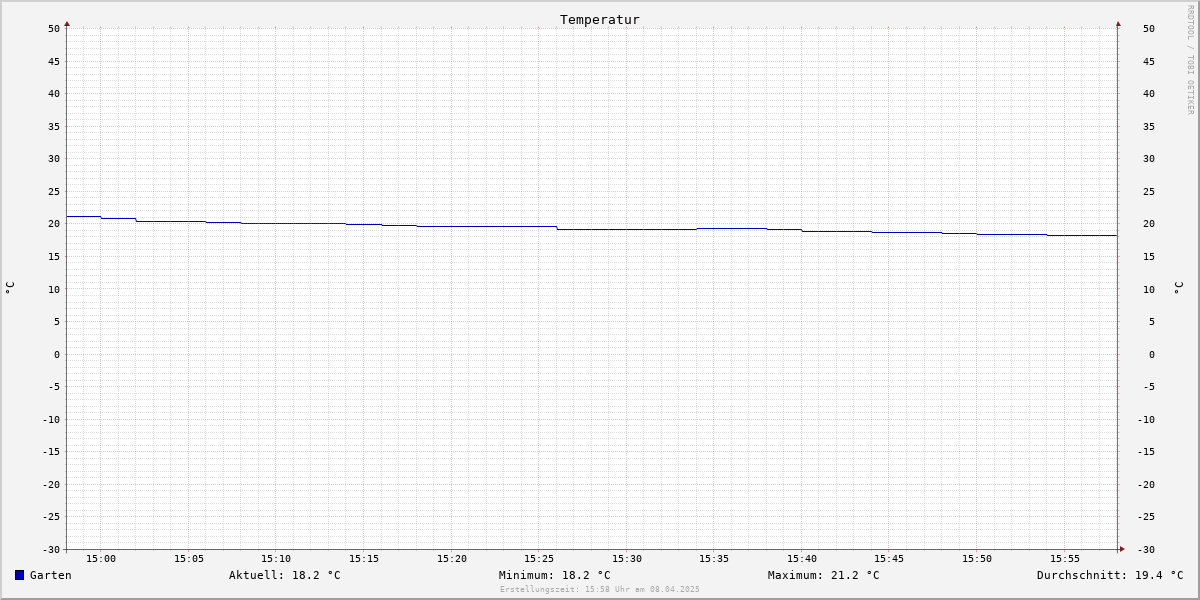The height and width of the screenshot is (600, 1200).
Task: Click the 10 label on the left axis
Action: pyautogui.click(x=54, y=289)
